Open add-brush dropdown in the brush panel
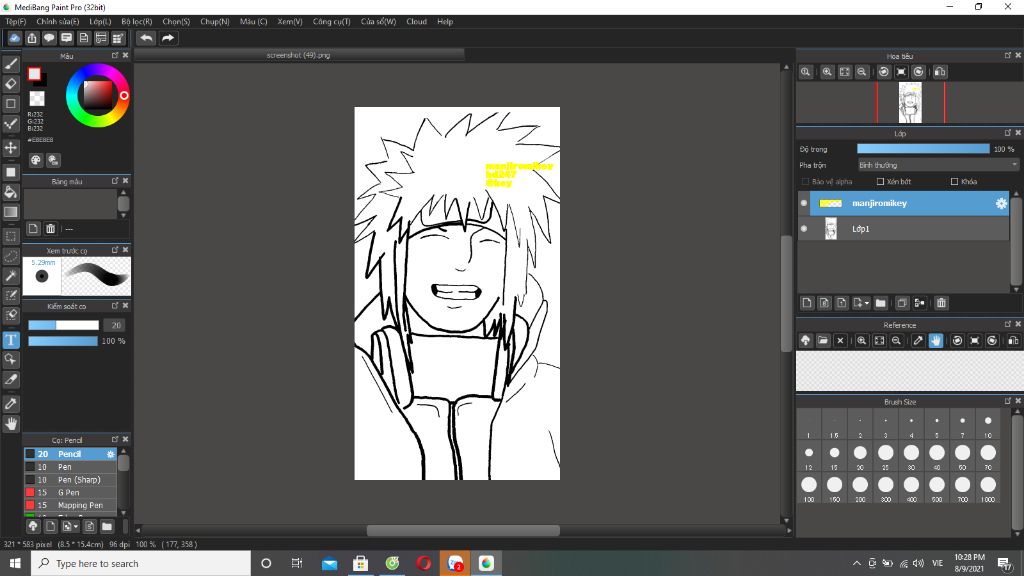This screenshot has height=576, width=1024. [76, 526]
